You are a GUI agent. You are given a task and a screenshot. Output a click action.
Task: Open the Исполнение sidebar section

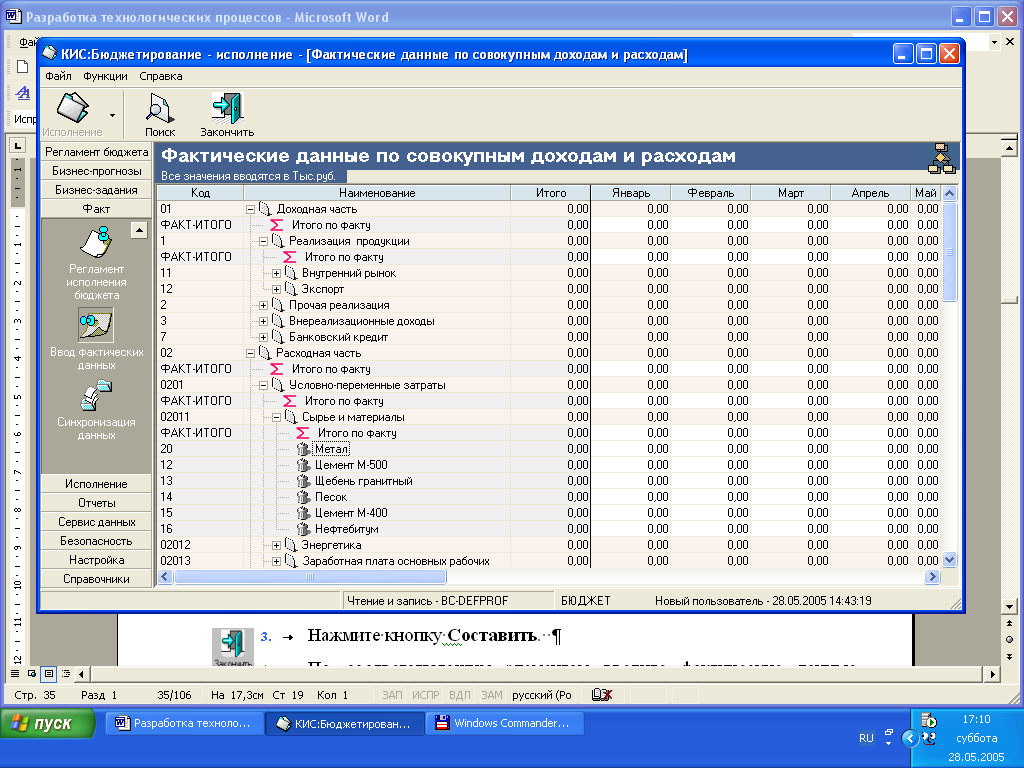pyautogui.click(x=96, y=484)
